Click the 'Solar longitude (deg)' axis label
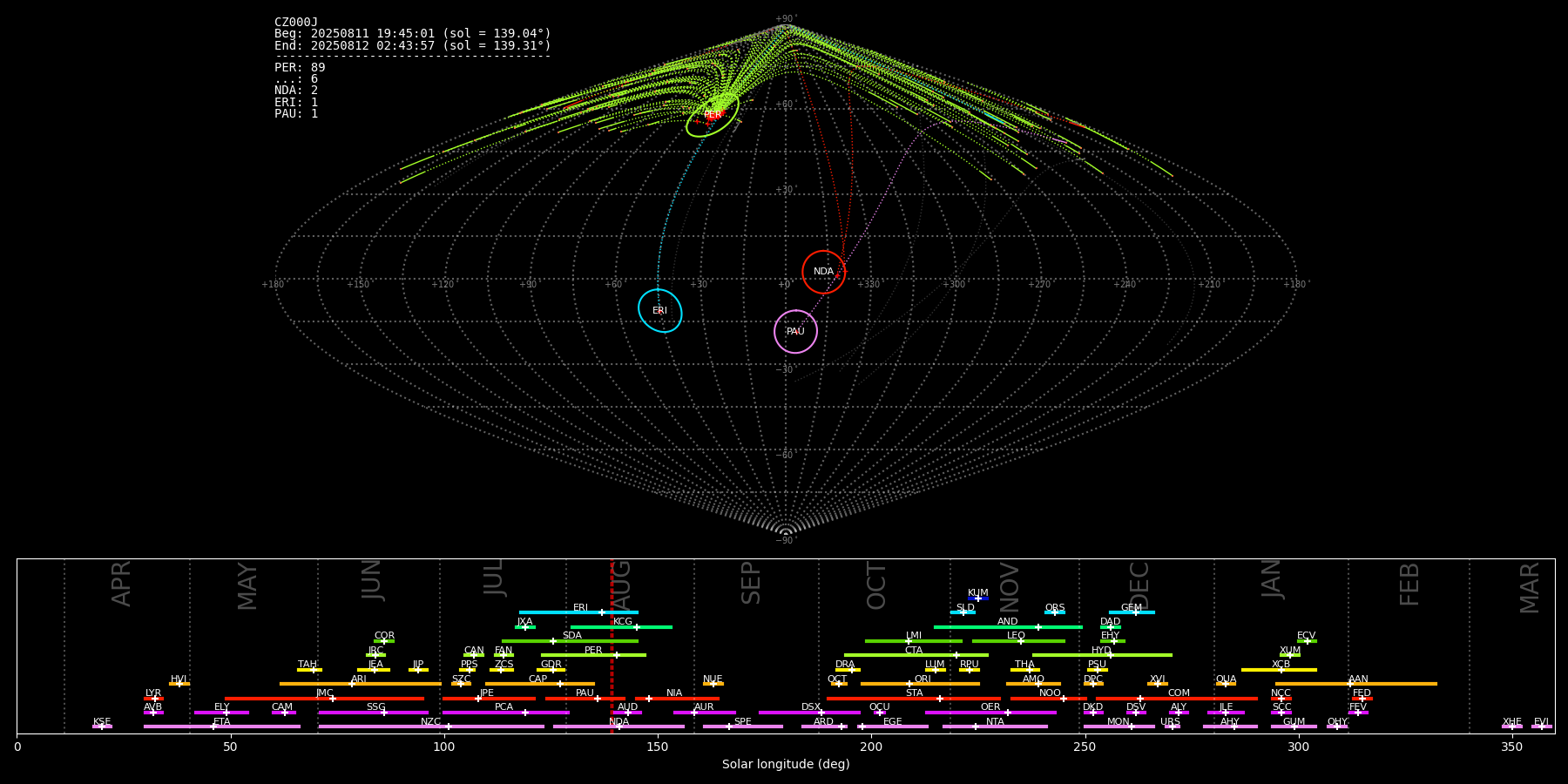 [786, 765]
